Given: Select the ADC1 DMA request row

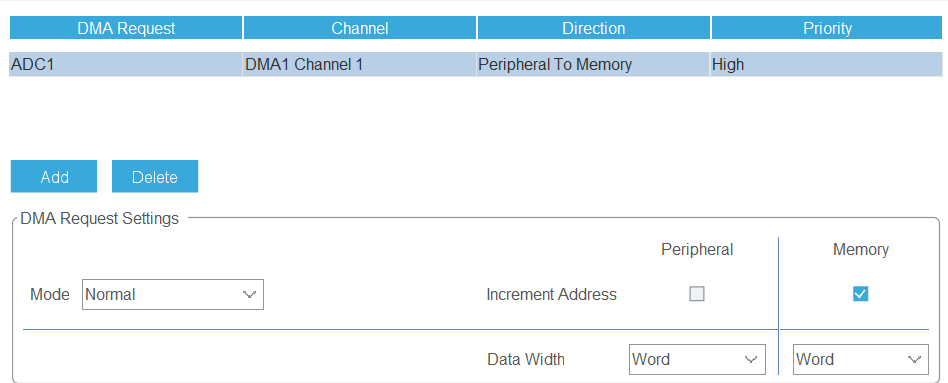Looking at the screenshot, I should pyautogui.click(x=476, y=64).
